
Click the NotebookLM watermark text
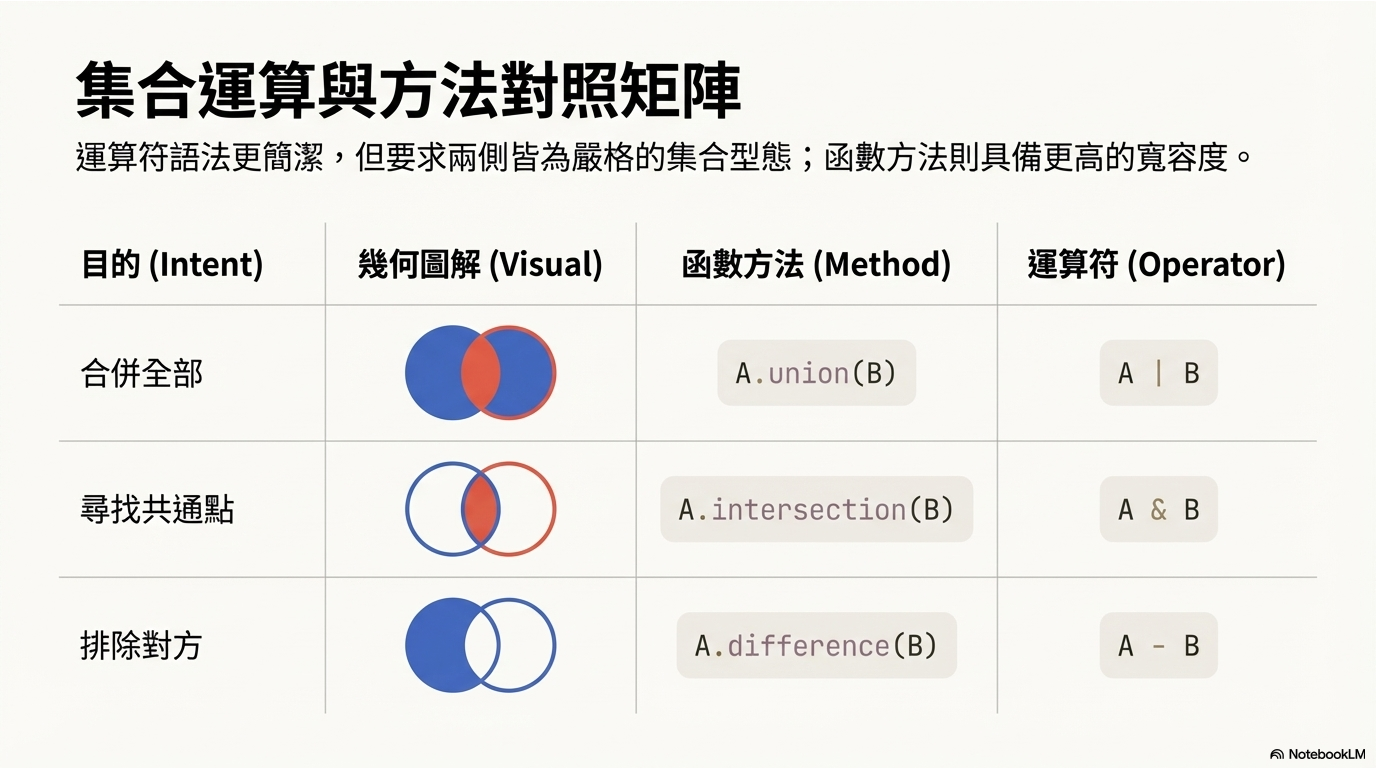pos(1326,754)
